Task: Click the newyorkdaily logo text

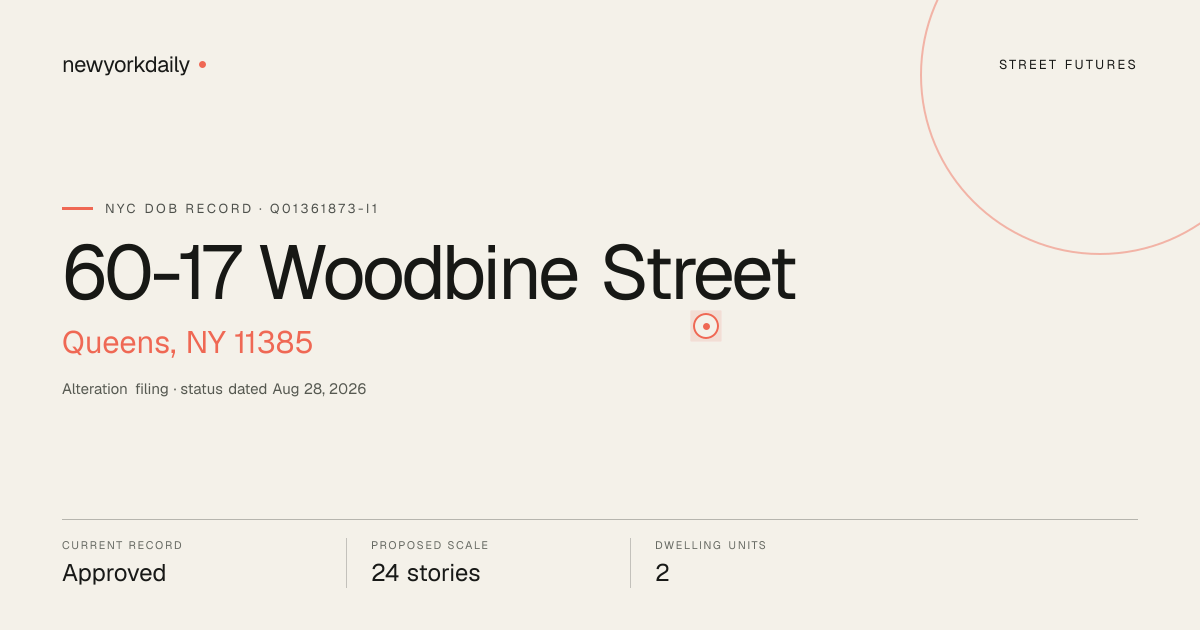Action: coord(126,65)
